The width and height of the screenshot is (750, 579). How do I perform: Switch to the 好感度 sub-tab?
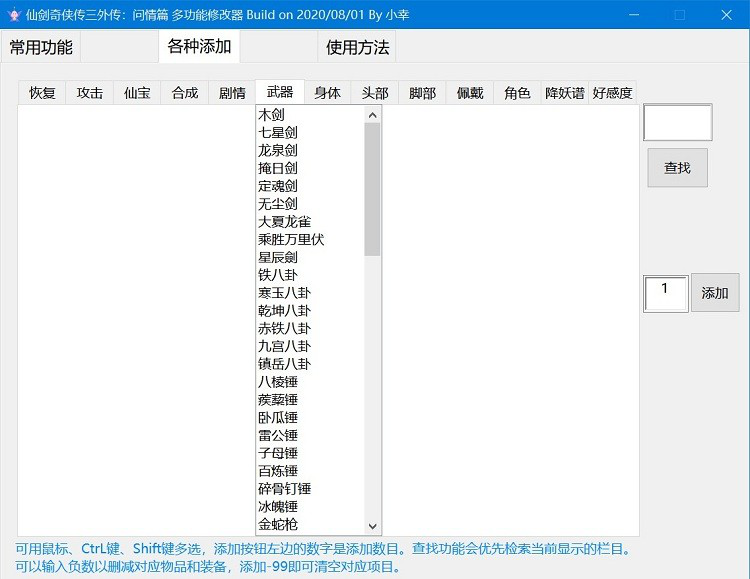pyautogui.click(x=612, y=93)
